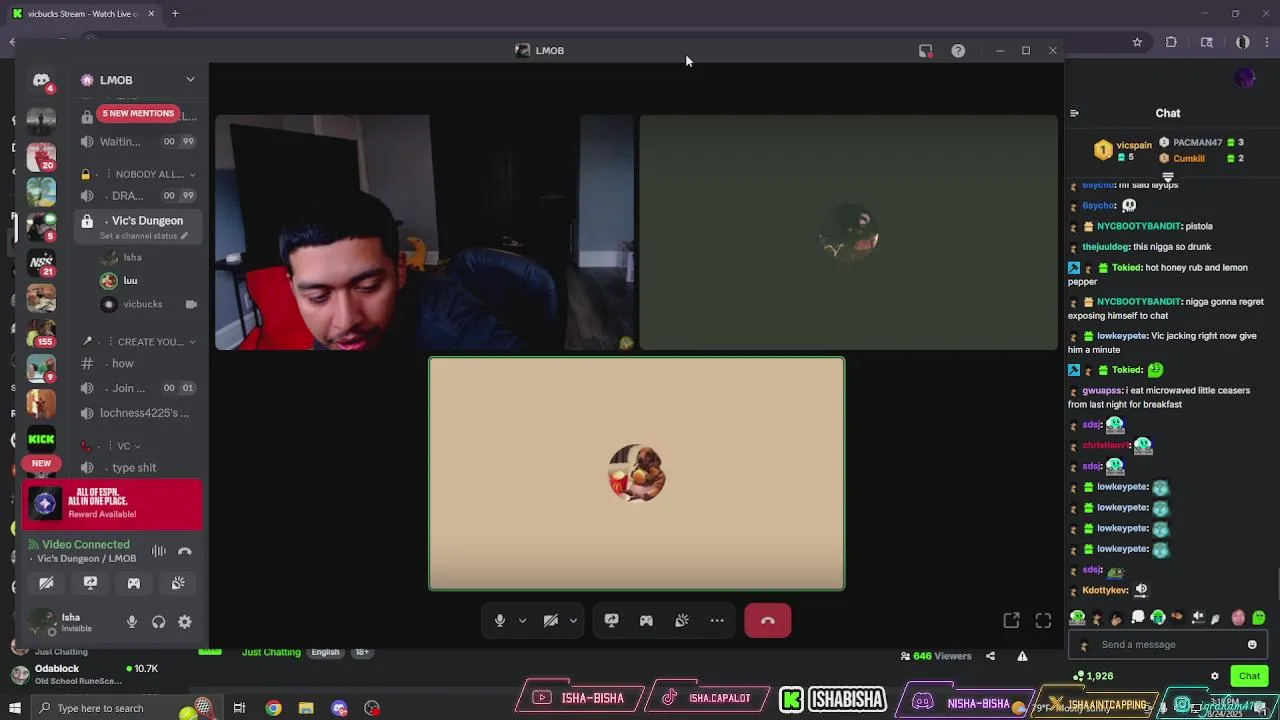Open Chrome from Windows taskbar
1280x720 pixels.
click(273, 708)
